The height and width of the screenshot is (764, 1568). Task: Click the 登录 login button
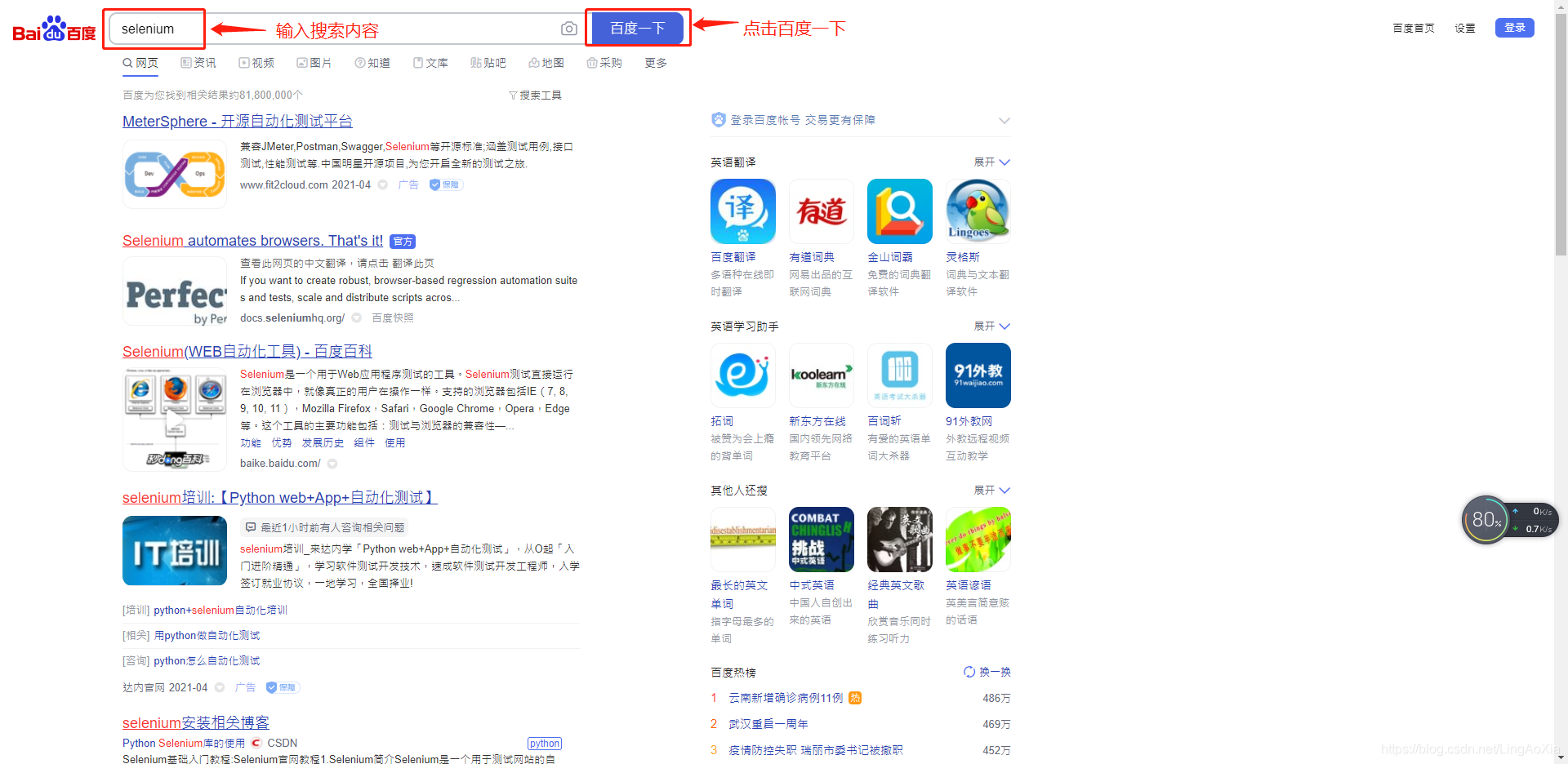pyautogui.click(x=1515, y=28)
